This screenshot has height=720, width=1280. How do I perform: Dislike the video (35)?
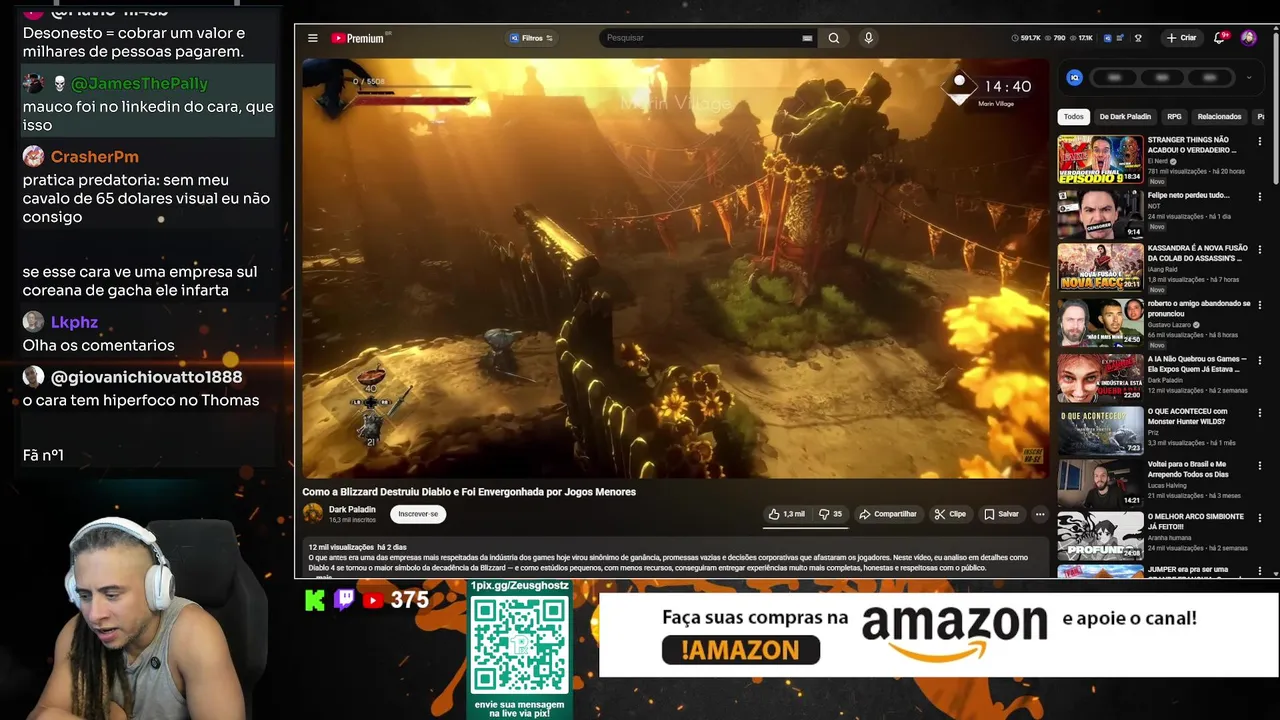[831, 514]
